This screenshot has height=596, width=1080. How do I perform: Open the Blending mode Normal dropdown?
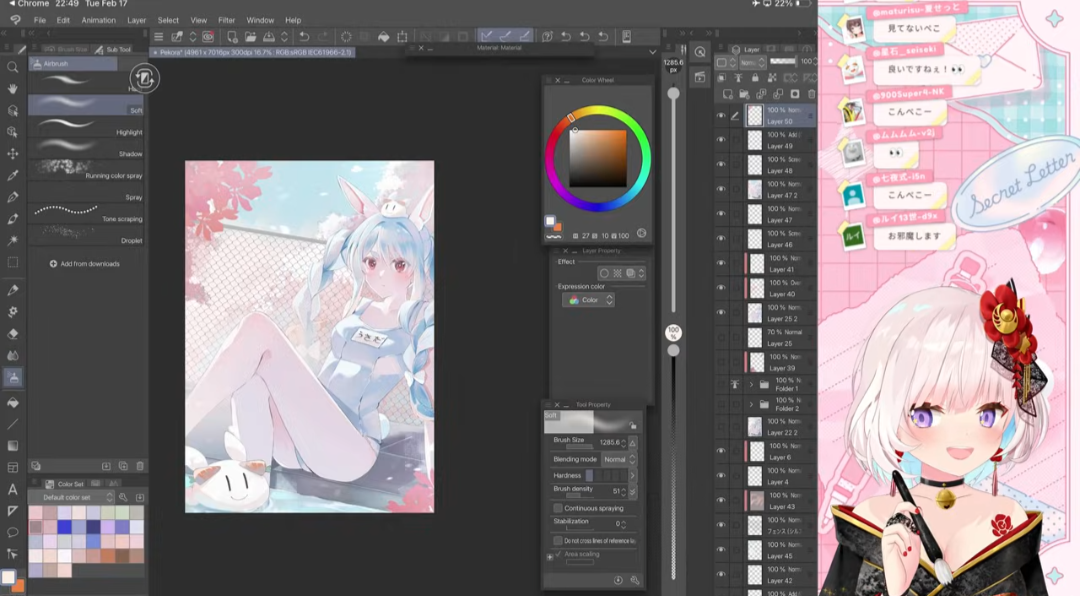[617, 459]
